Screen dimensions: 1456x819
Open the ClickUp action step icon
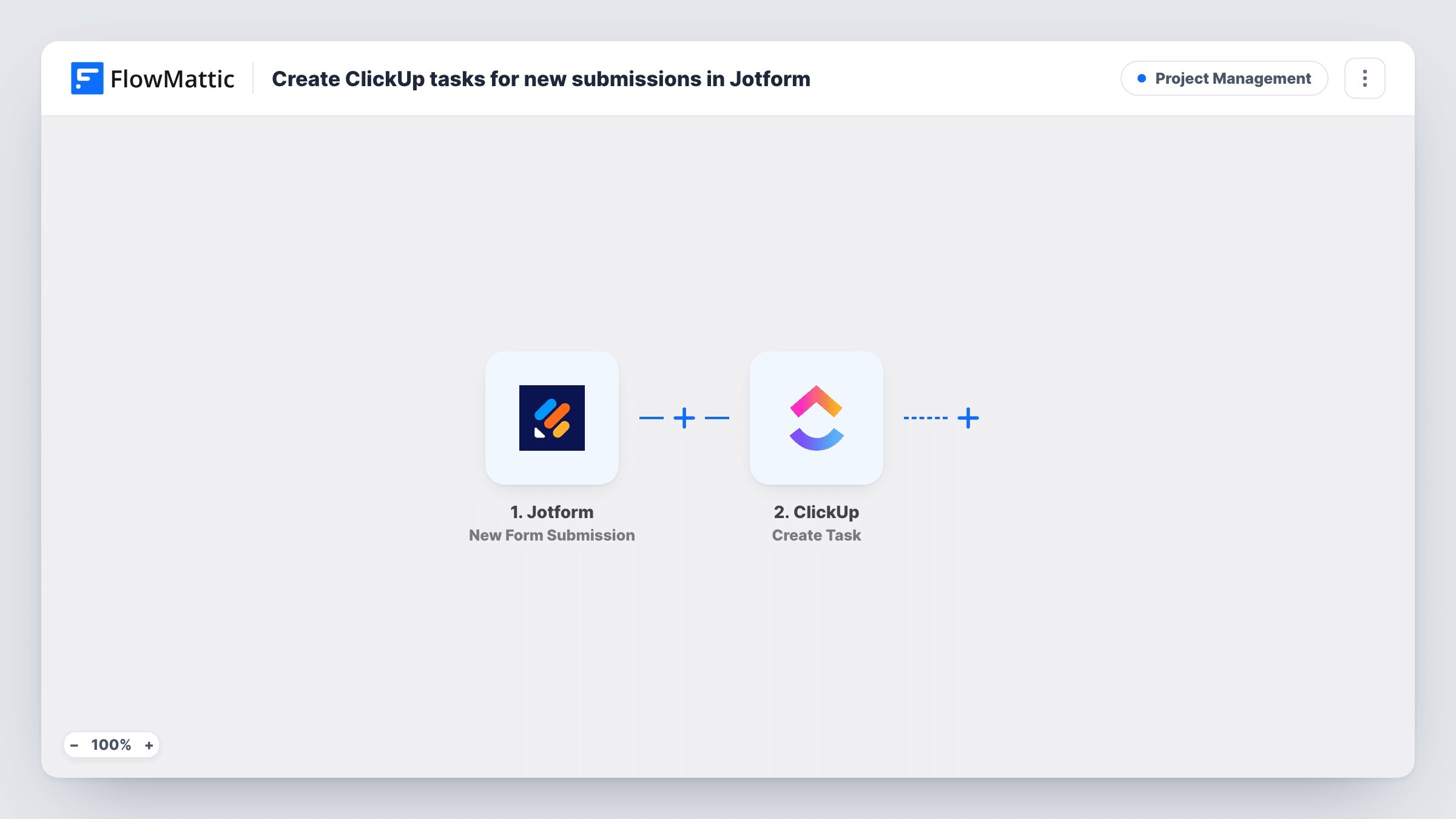816,417
